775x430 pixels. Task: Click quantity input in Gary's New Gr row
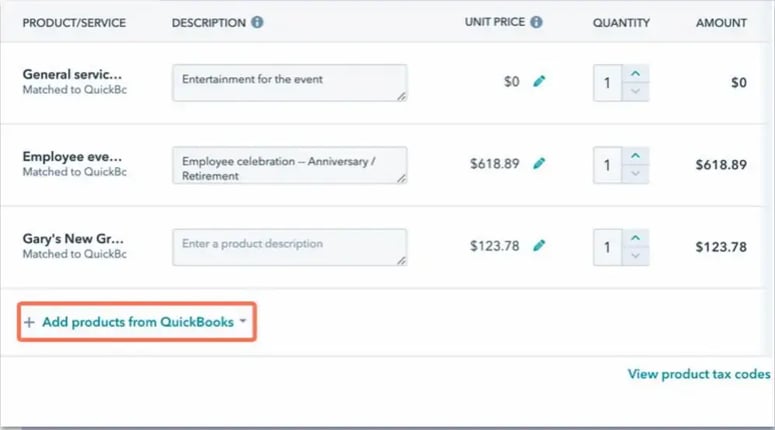[607, 247]
